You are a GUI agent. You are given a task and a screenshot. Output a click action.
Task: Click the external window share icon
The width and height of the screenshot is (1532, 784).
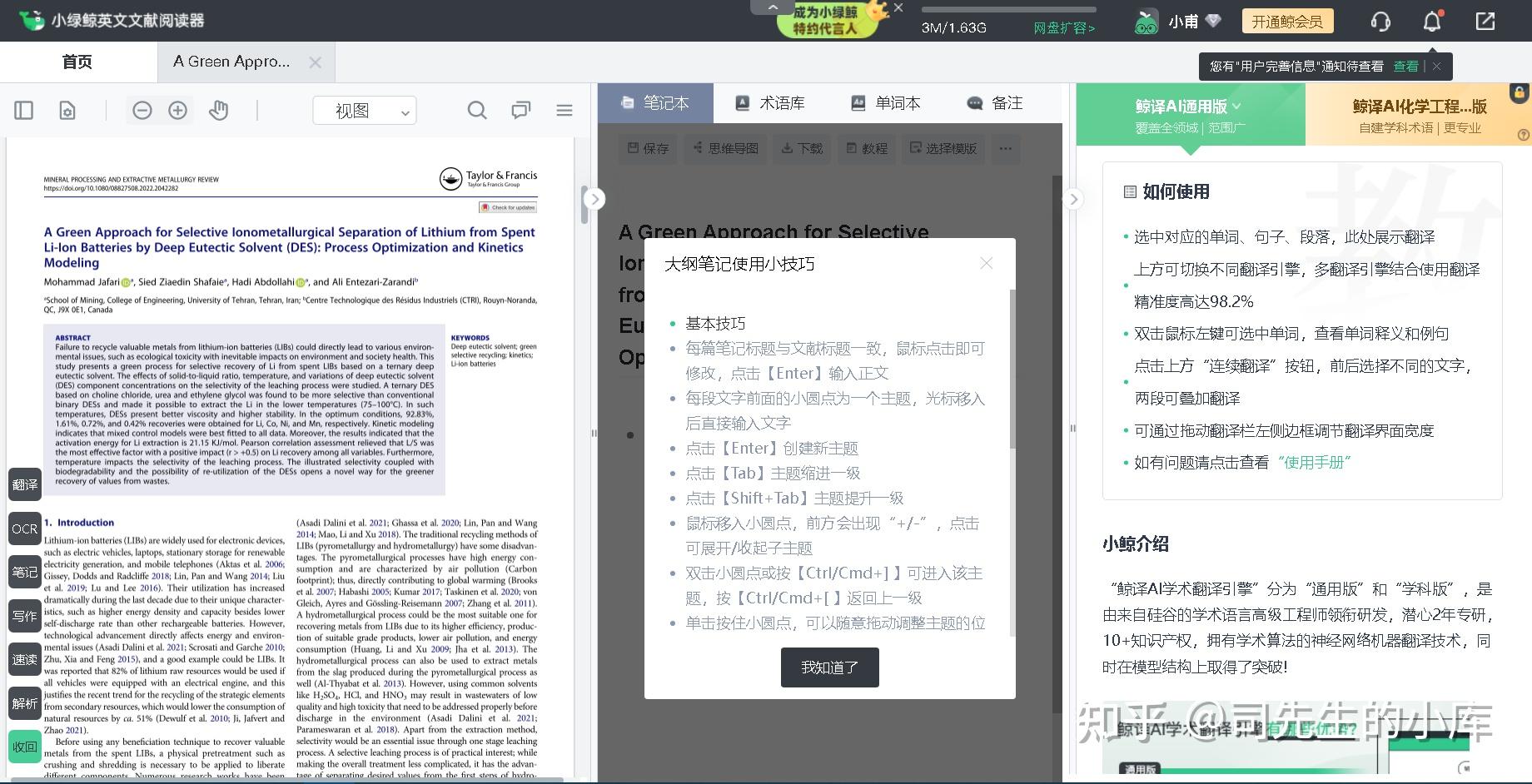pos(1485,21)
